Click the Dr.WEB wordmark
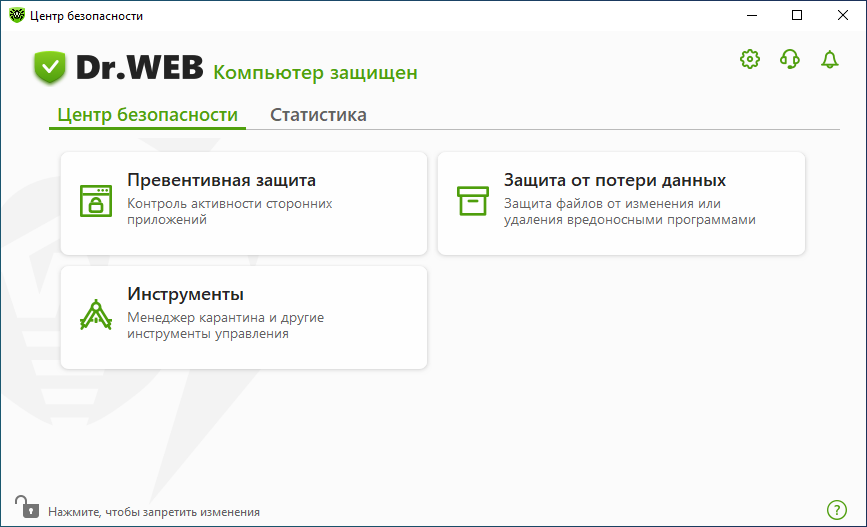Screen dimensions: 867x527 (139, 67)
